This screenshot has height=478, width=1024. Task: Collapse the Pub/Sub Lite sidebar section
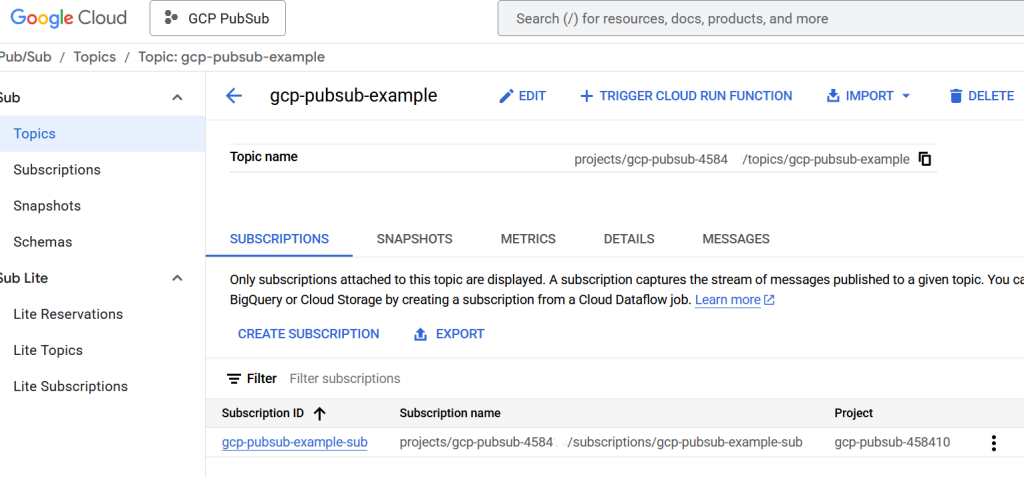click(x=178, y=278)
